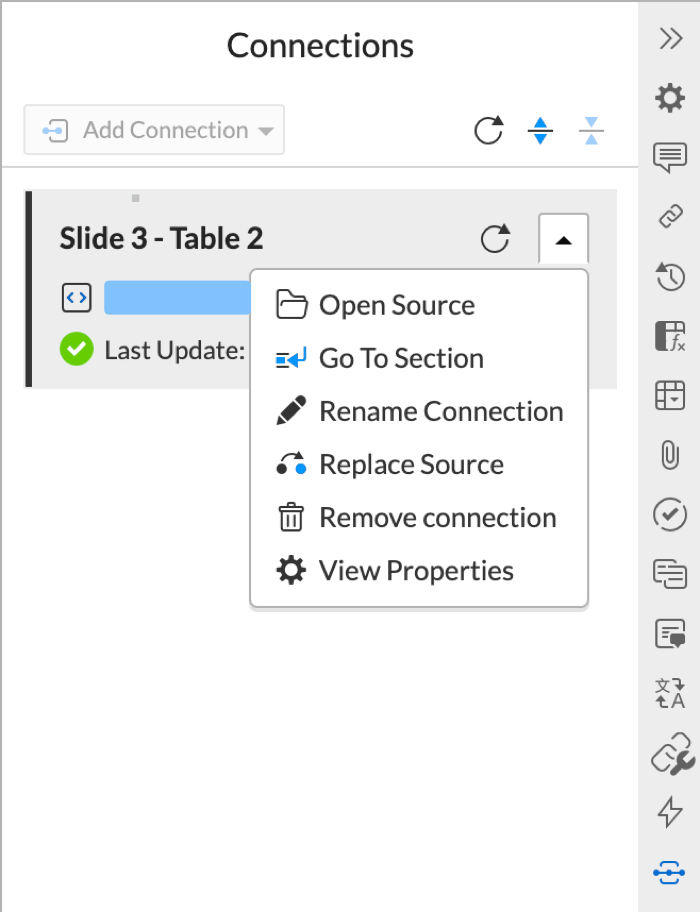The image size is (700, 912).
Task: Select the link icon in the sidebar
Action: (669, 216)
